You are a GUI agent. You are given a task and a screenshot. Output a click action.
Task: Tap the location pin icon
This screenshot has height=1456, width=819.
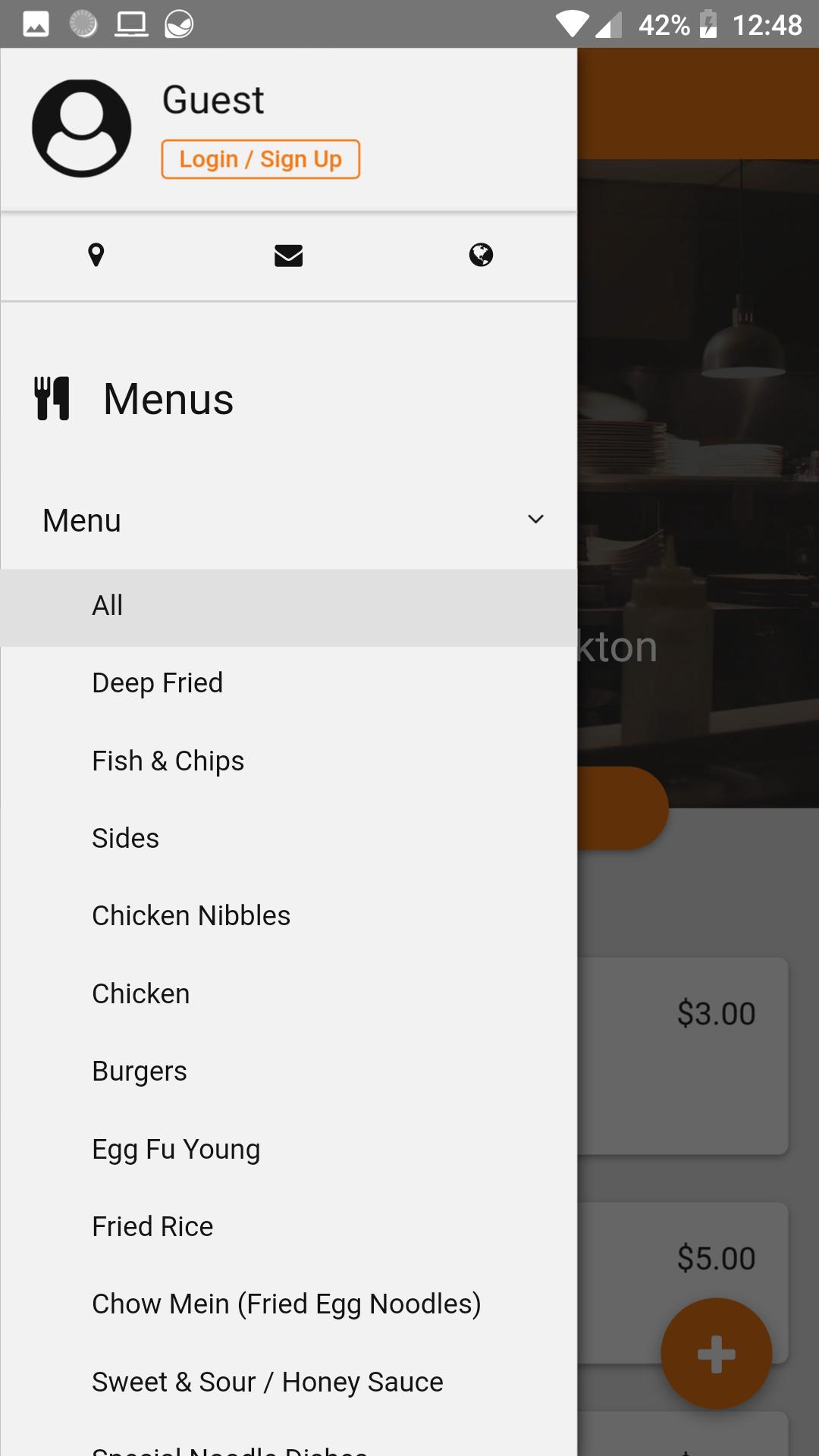pos(96,255)
